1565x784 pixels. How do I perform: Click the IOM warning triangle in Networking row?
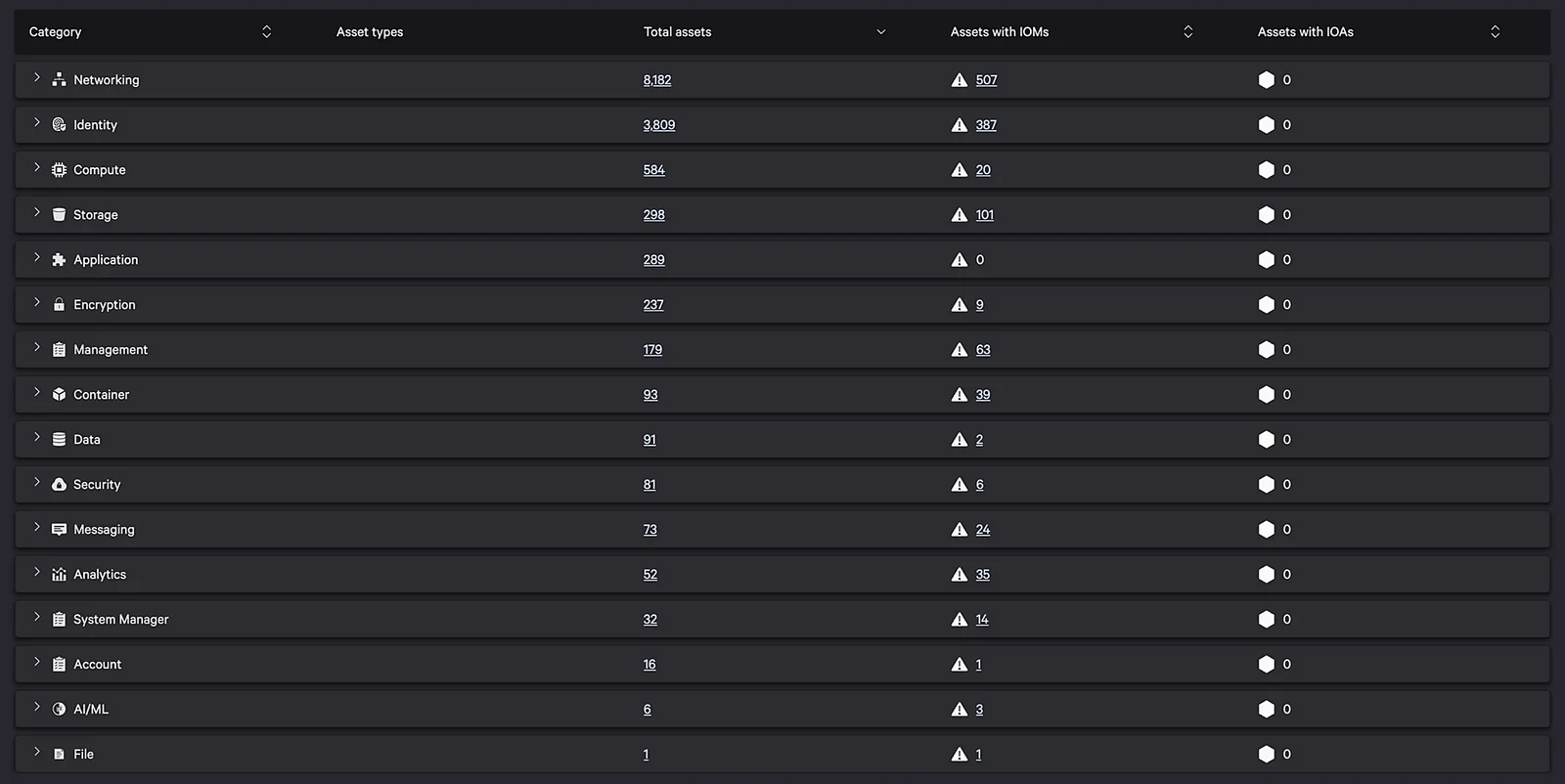960,80
